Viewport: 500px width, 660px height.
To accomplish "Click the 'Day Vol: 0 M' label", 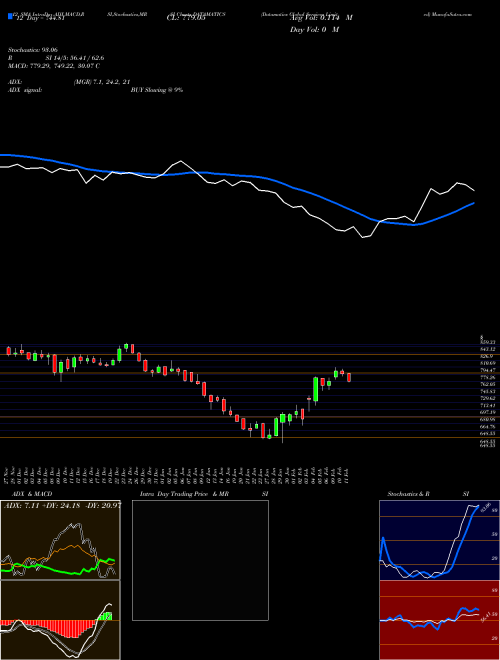I will (314, 29).
